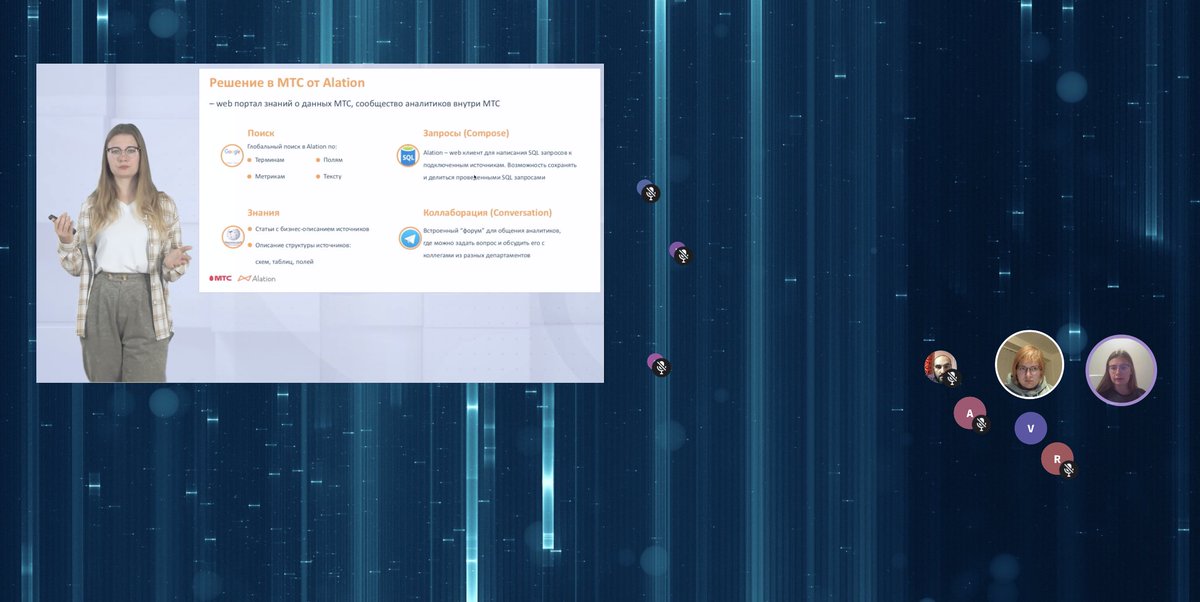Select the bearded participant photo avatar
The height and width of the screenshot is (602, 1200).
click(x=940, y=367)
